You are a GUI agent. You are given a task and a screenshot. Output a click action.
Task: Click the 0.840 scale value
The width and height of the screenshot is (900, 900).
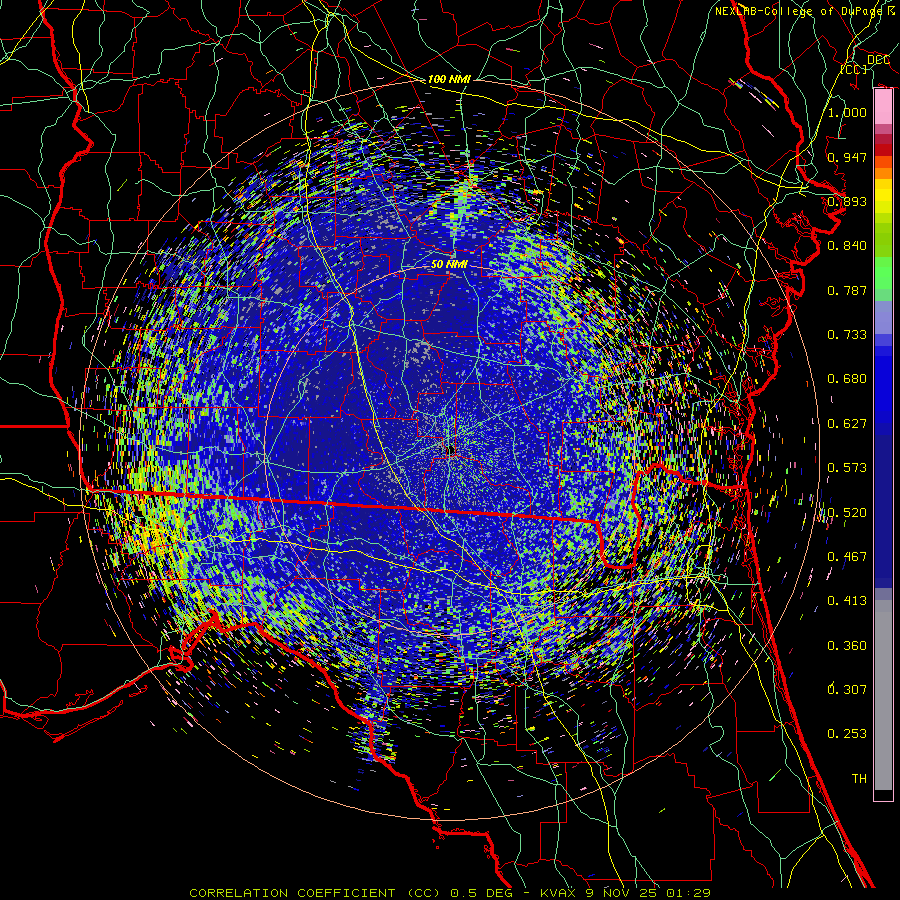[x=847, y=246]
